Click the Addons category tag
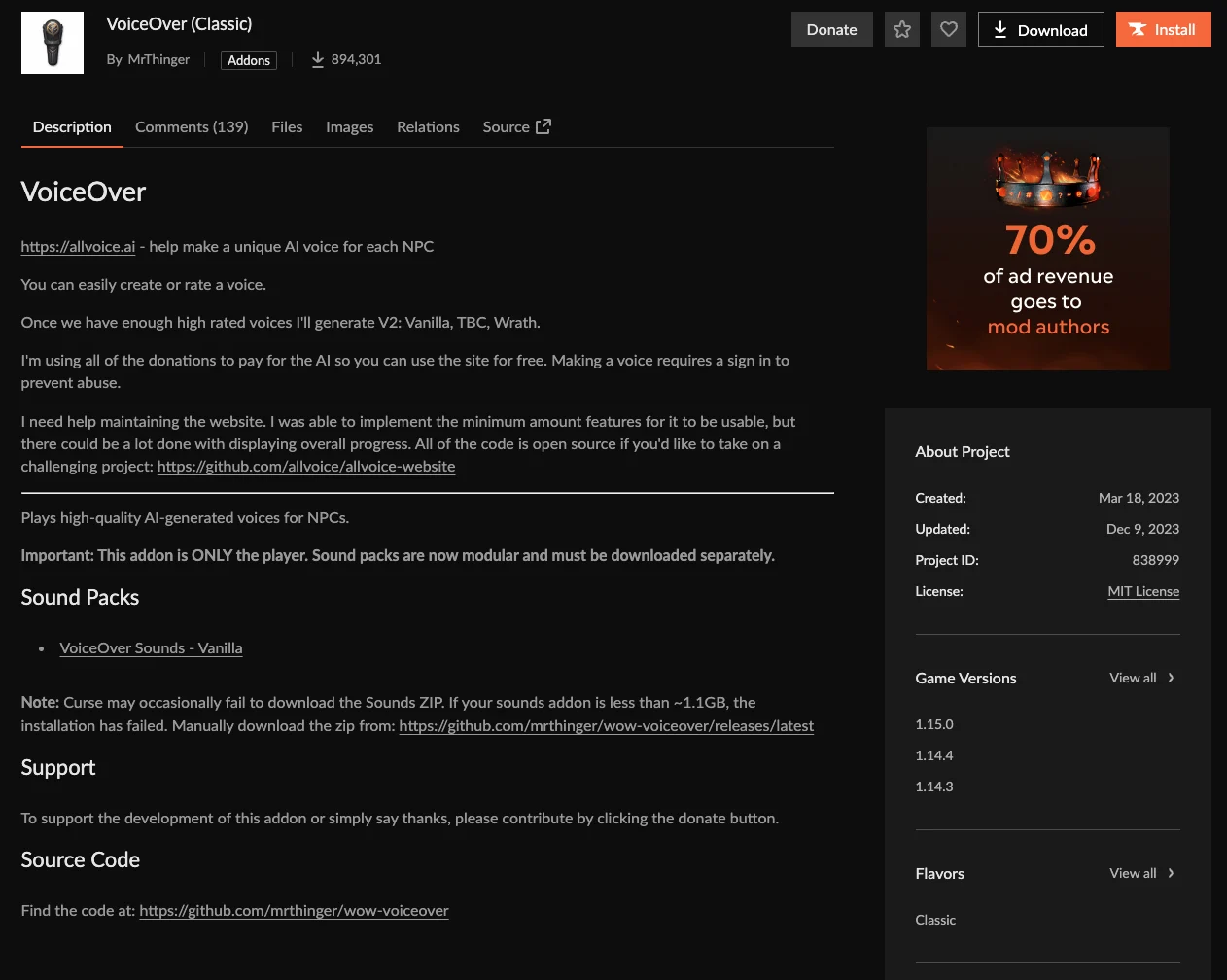The image size is (1227, 980). [249, 60]
